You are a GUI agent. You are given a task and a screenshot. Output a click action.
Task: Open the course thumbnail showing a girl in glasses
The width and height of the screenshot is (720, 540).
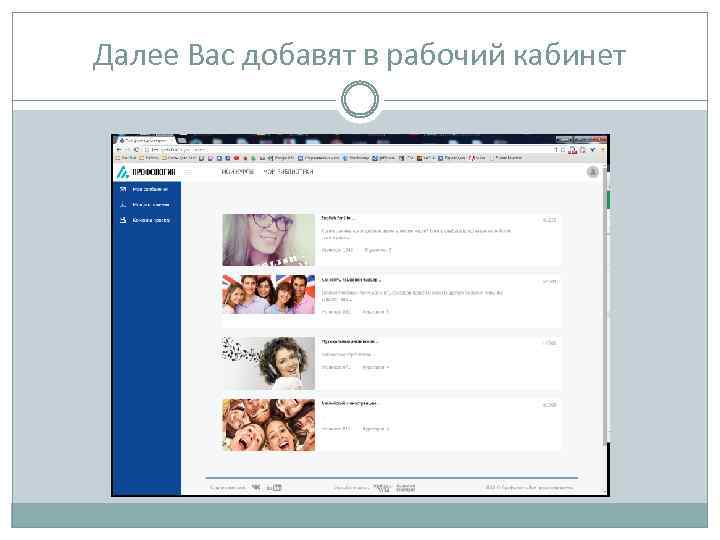click(x=269, y=240)
